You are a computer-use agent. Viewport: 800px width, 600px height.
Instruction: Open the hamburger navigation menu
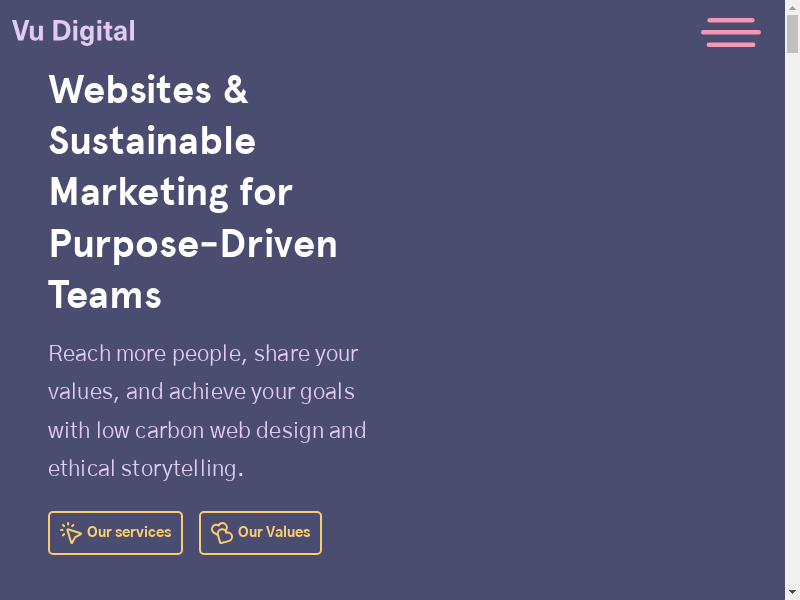tap(731, 32)
